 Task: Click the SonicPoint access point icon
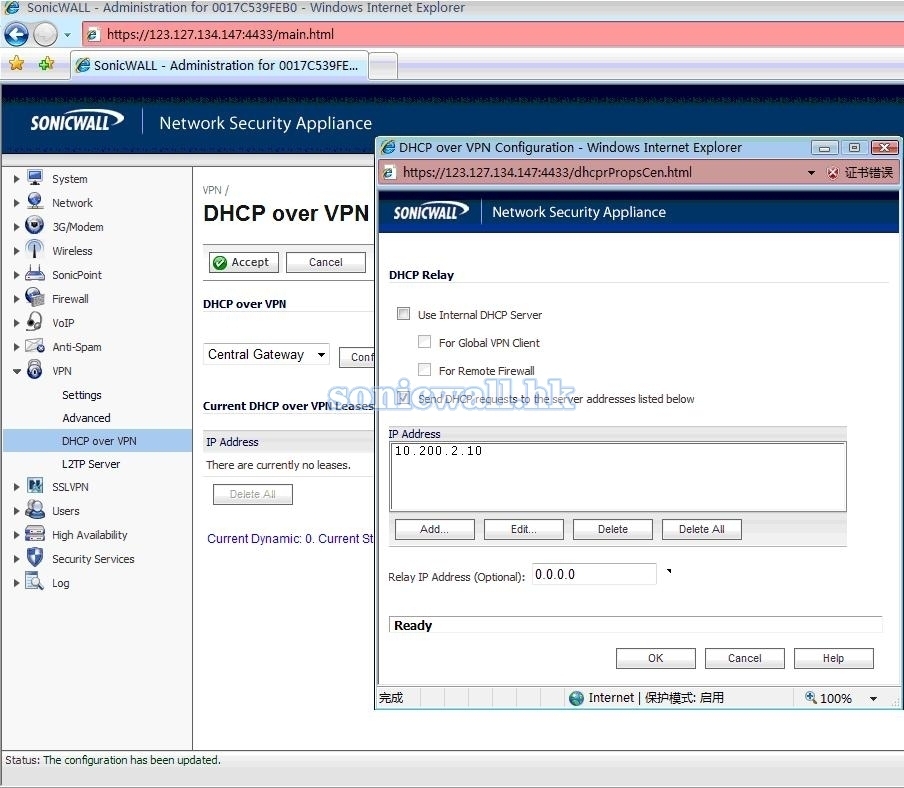tap(35, 274)
